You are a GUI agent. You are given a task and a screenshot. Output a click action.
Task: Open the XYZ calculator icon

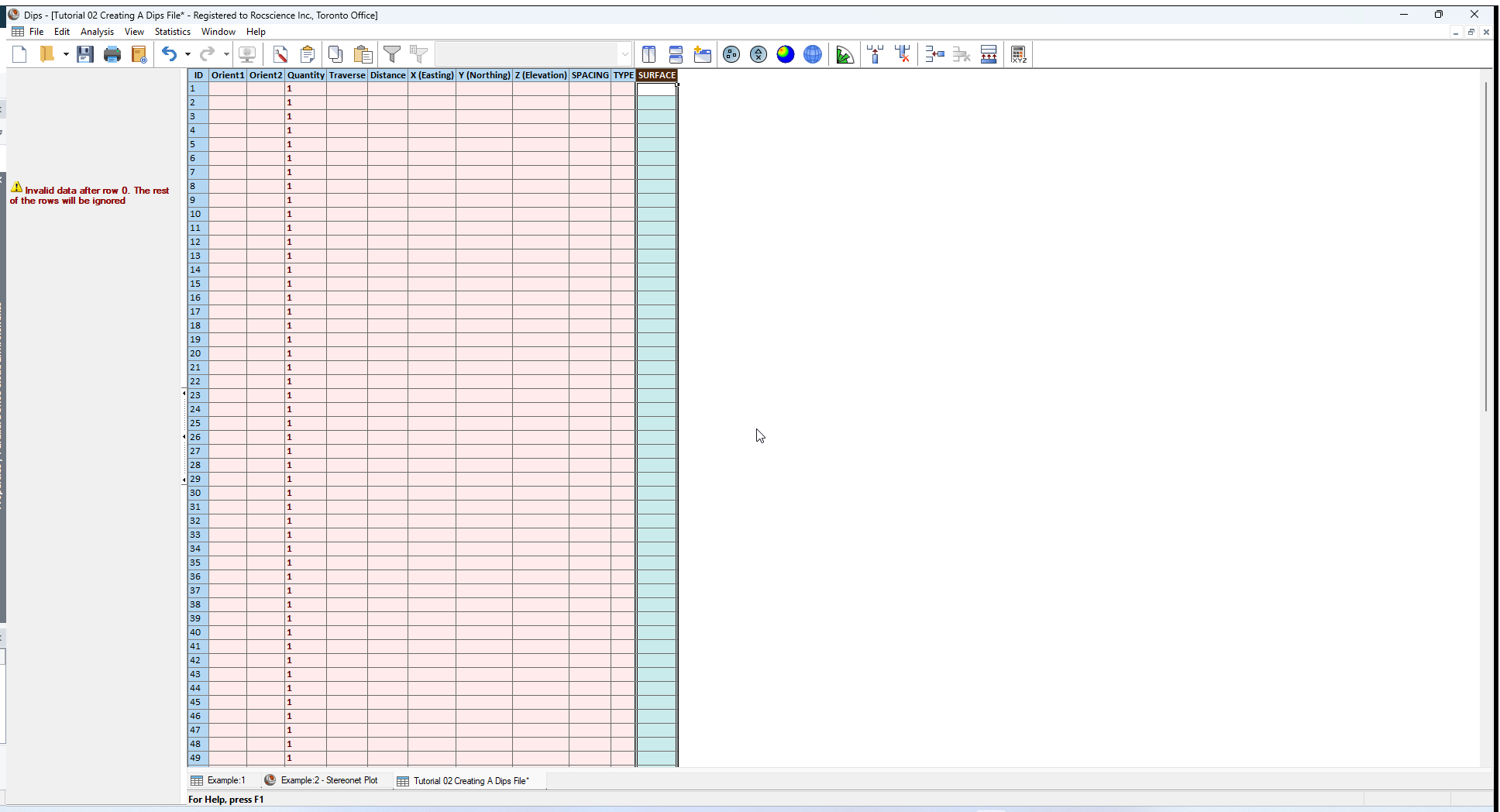1019,54
